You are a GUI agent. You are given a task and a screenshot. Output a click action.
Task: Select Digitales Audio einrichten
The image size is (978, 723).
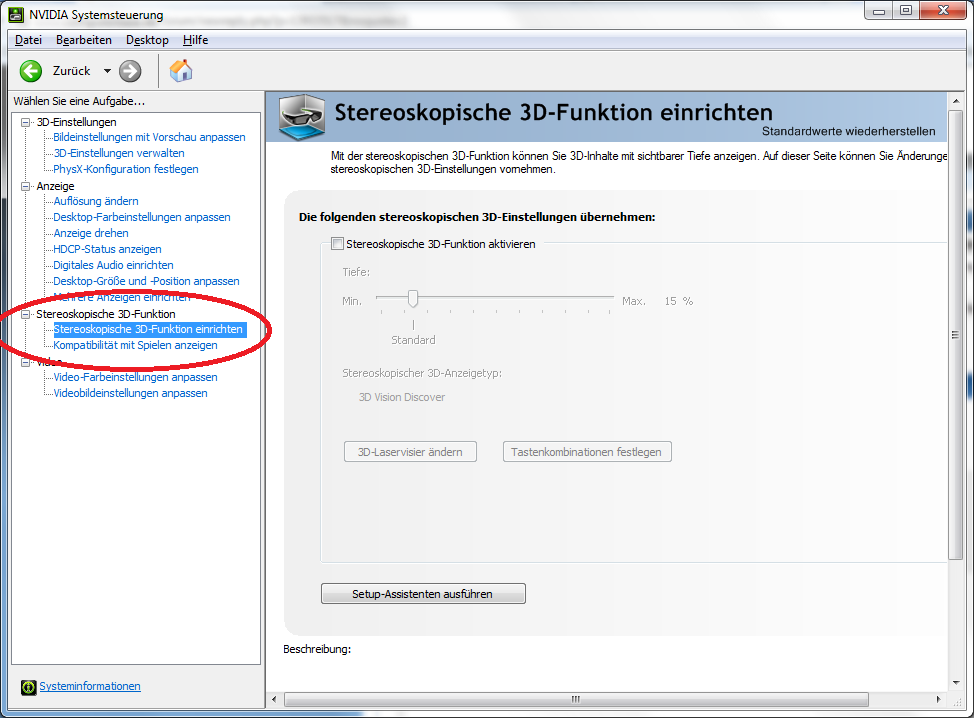(114, 266)
